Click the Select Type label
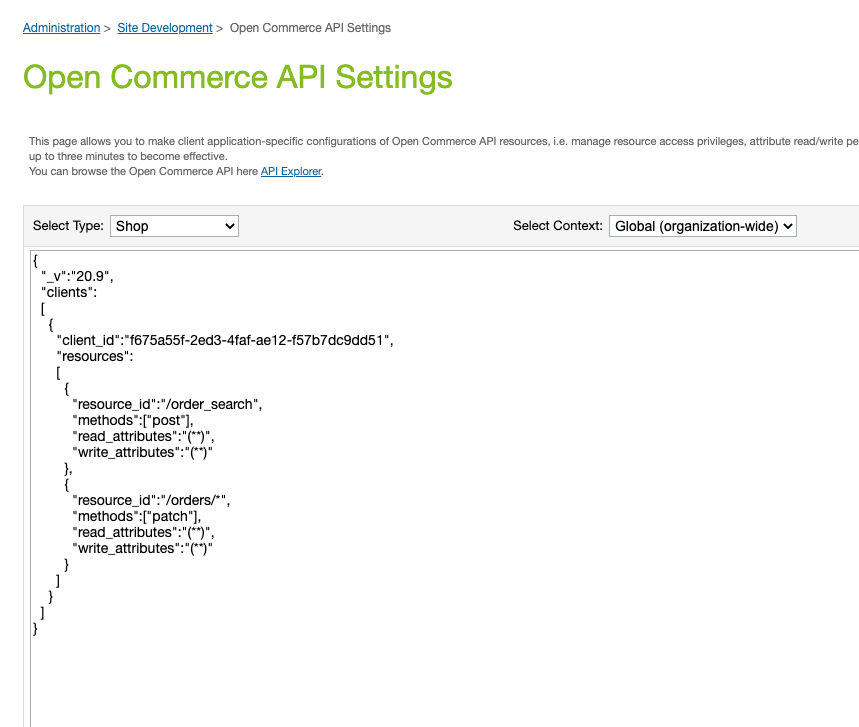The image size is (859, 727). pos(68,226)
